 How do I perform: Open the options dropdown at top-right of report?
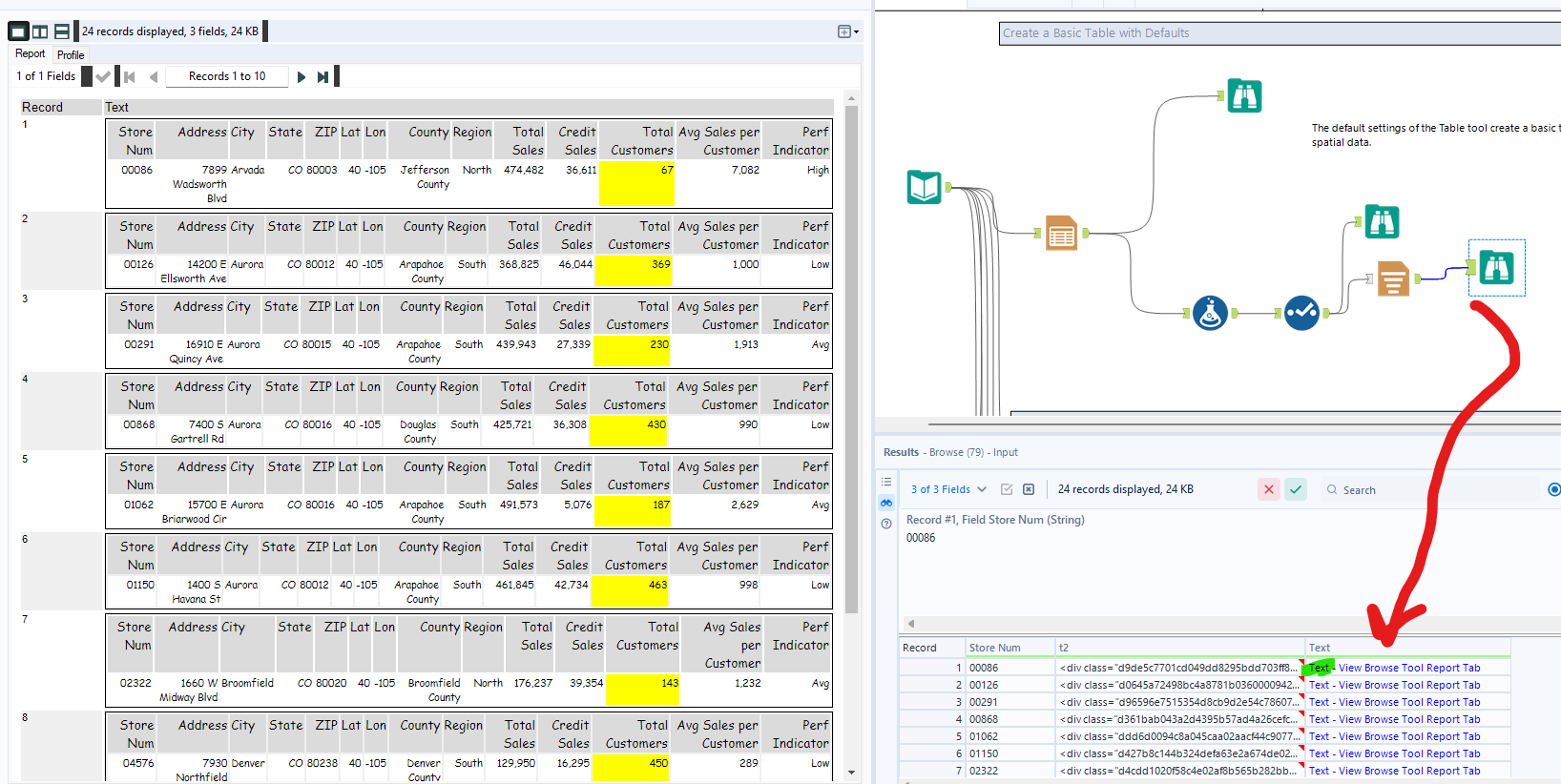click(847, 31)
